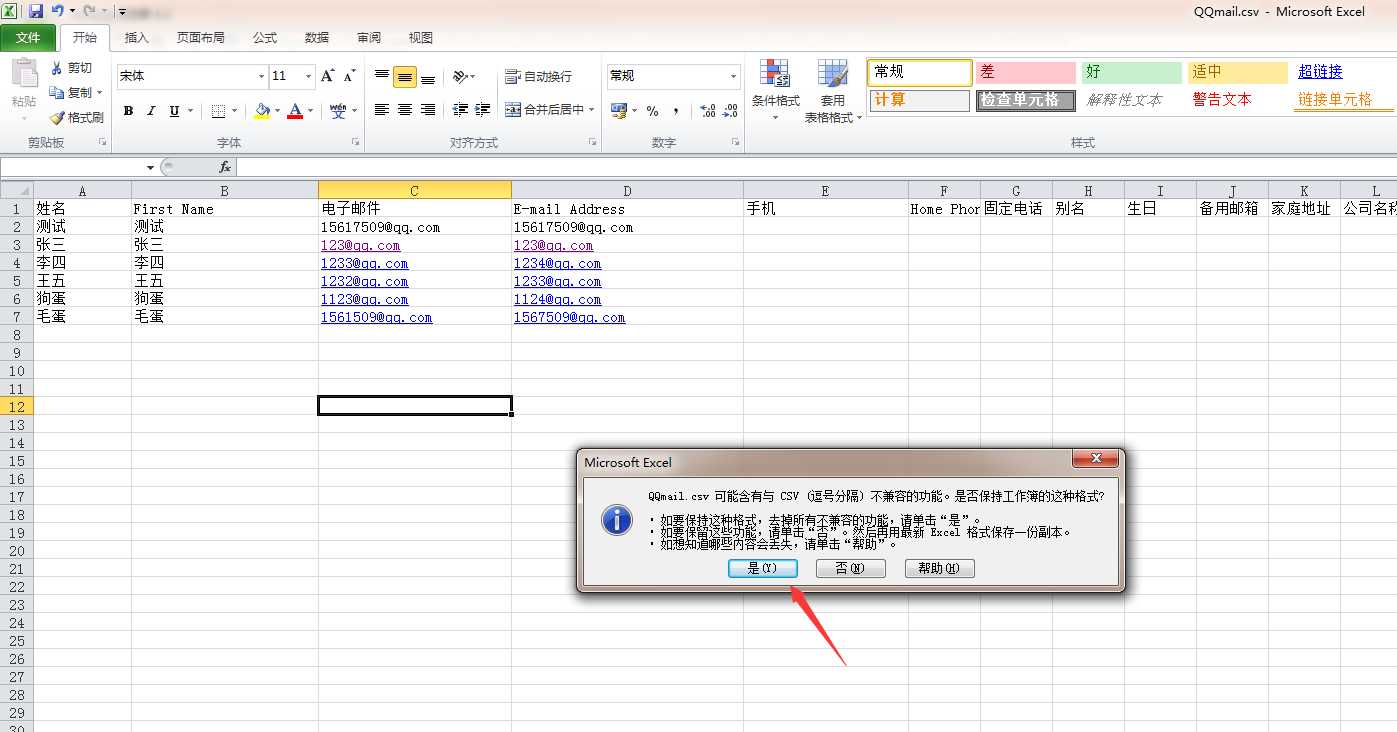1397x732 pixels.
Task: Click into the formula bar input
Action: [x=816, y=167]
